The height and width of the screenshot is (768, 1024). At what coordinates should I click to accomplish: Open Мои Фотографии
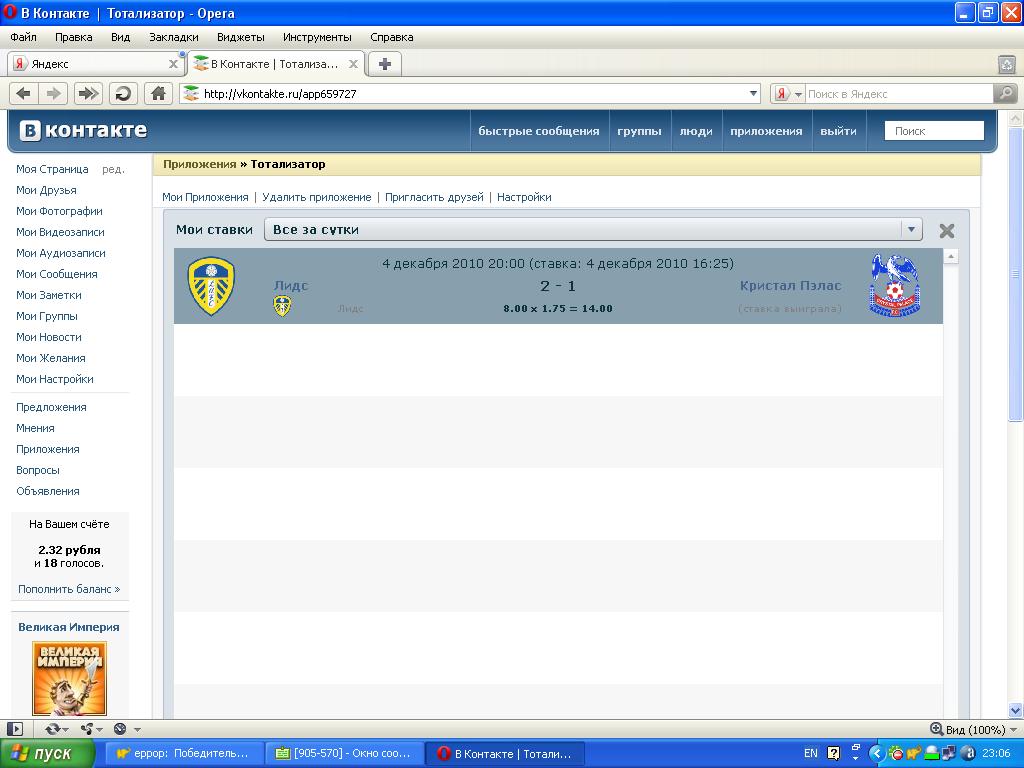(x=59, y=211)
